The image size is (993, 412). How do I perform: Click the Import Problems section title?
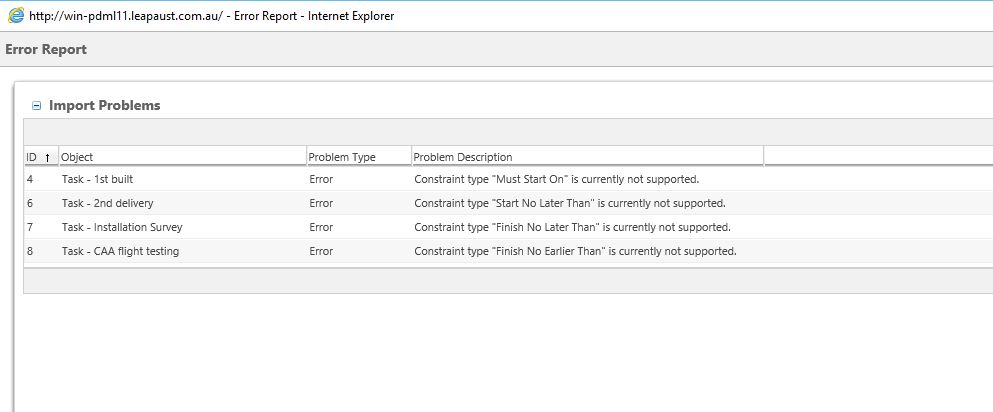(x=104, y=105)
